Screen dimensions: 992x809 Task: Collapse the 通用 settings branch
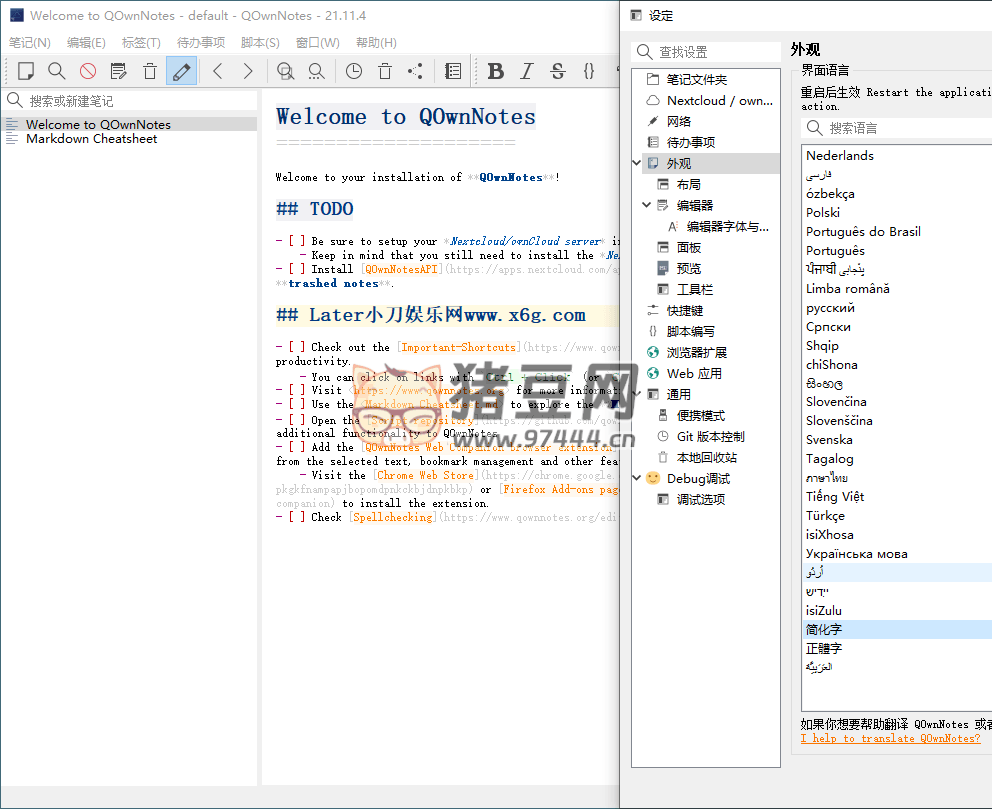(638, 394)
